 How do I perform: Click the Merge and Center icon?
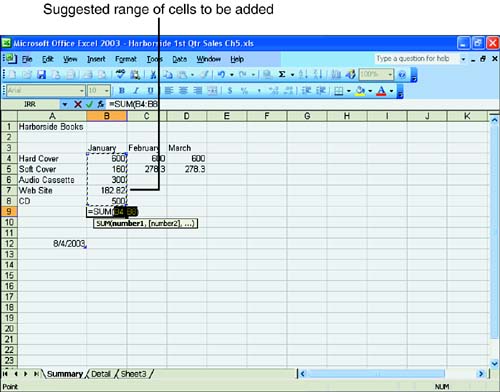pos(212,91)
